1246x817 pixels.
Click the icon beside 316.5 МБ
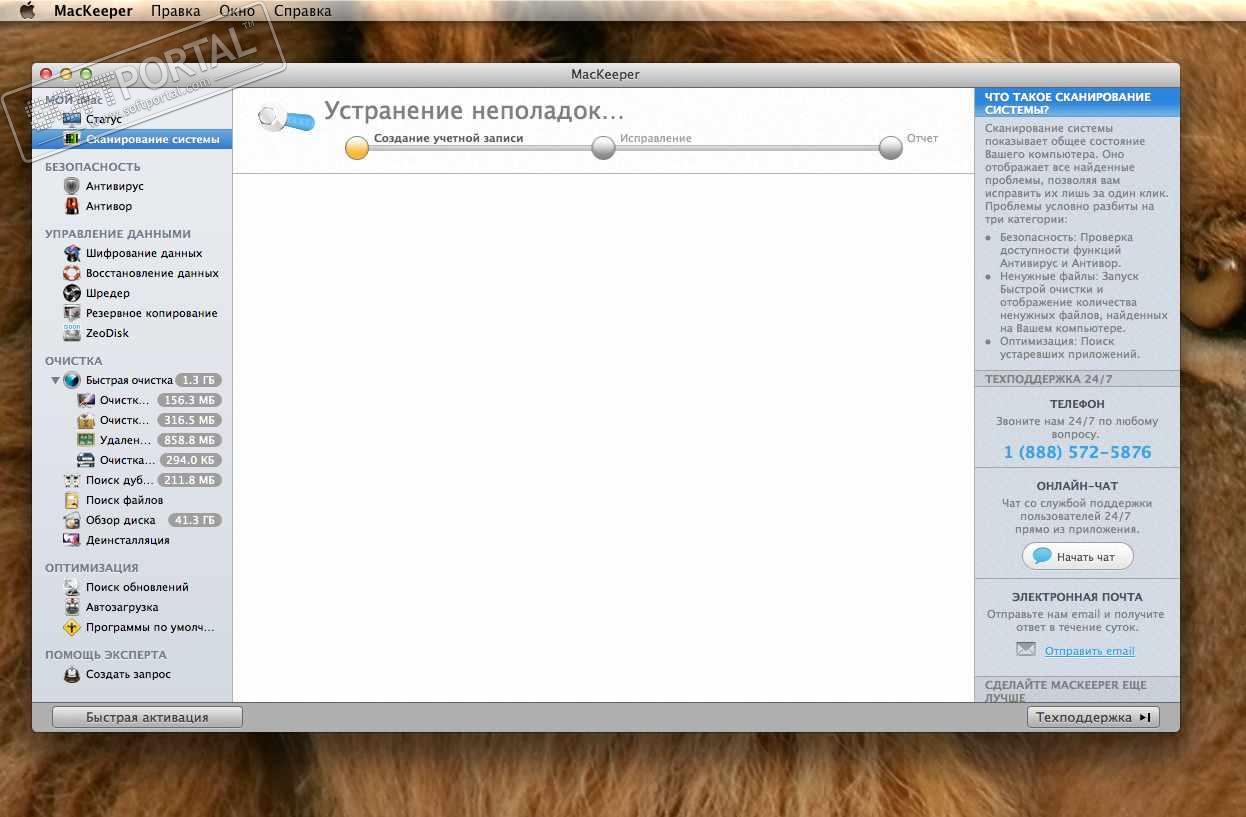coord(86,420)
